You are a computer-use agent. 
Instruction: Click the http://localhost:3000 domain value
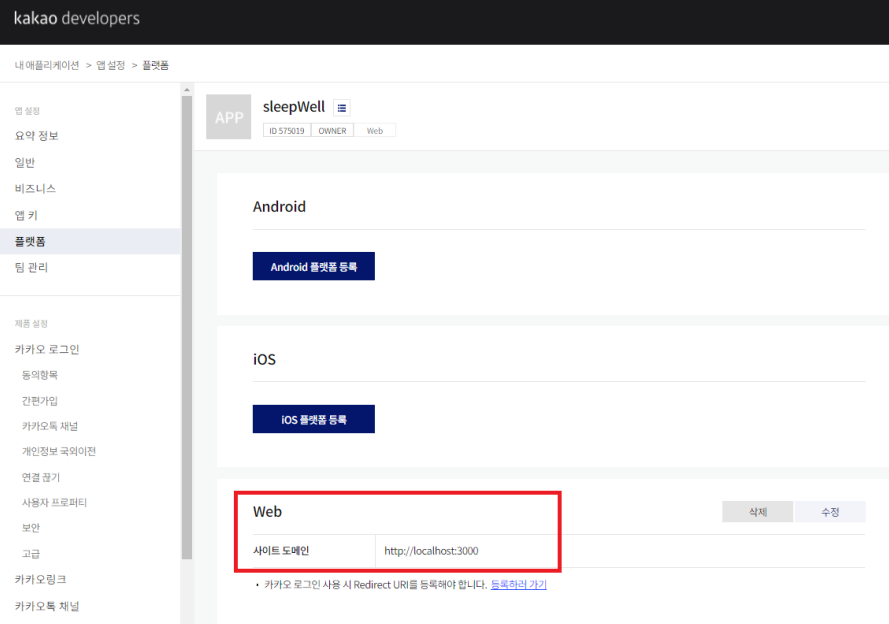click(x=431, y=551)
